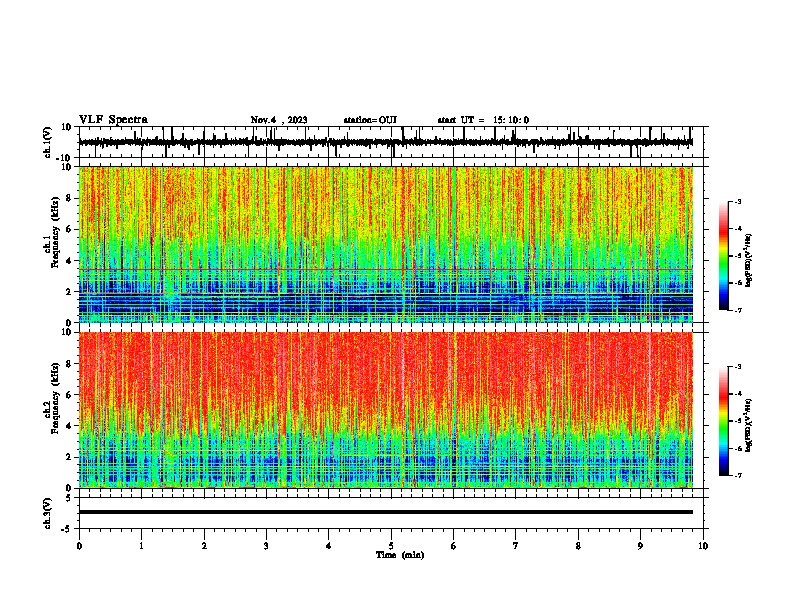Click the ch.2 "Frequency (kHz)" axis label
This screenshot has height=612, width=792.
pyautogui.click(x=55, y=398)
